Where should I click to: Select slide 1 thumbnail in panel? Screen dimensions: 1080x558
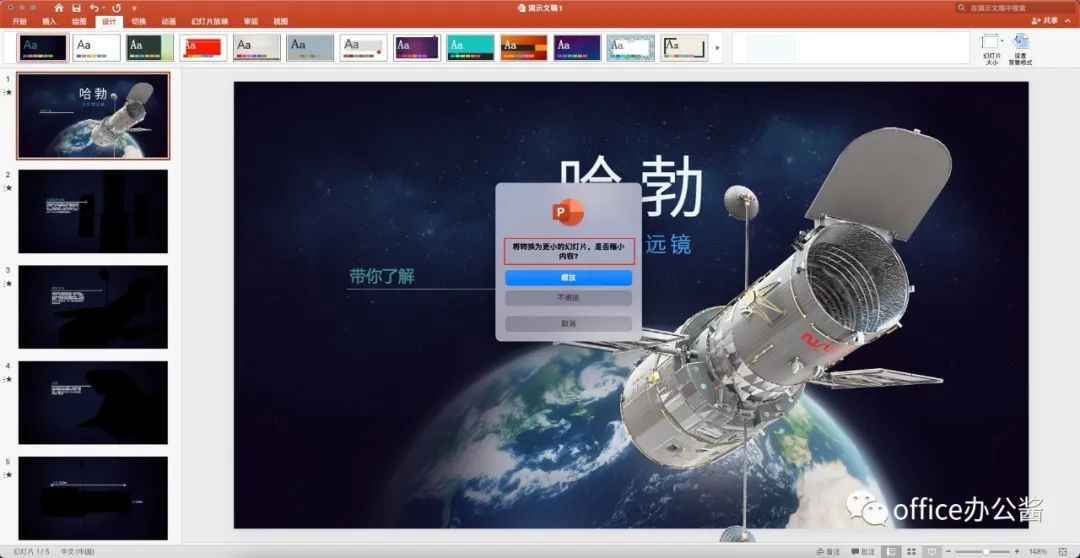(93, 116)
